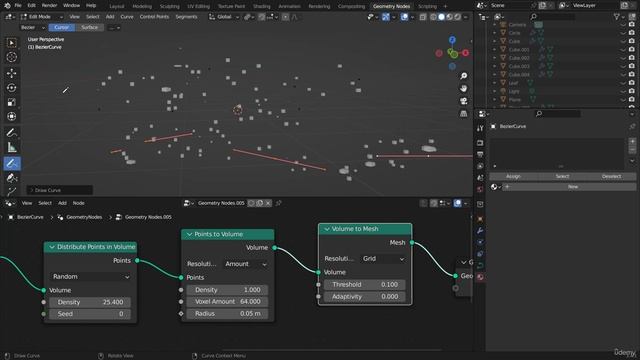
Task: Click the viewport zoom magnifier icon
Action: click(x=464, y=76)
